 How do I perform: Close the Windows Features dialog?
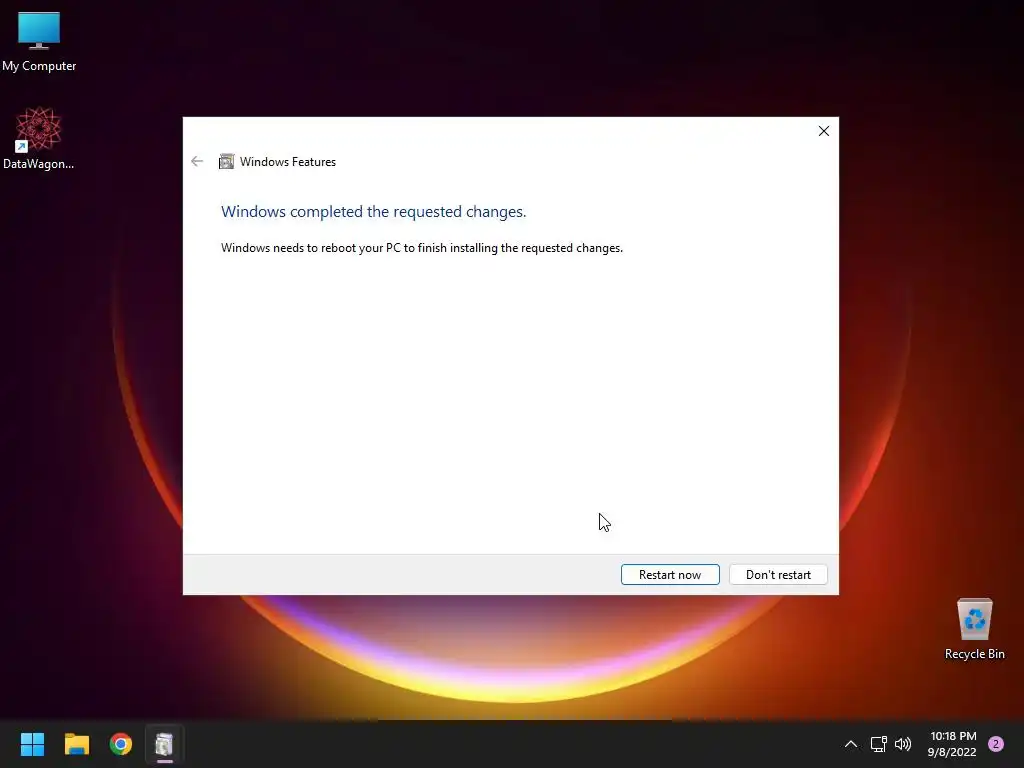click(824, 131)
